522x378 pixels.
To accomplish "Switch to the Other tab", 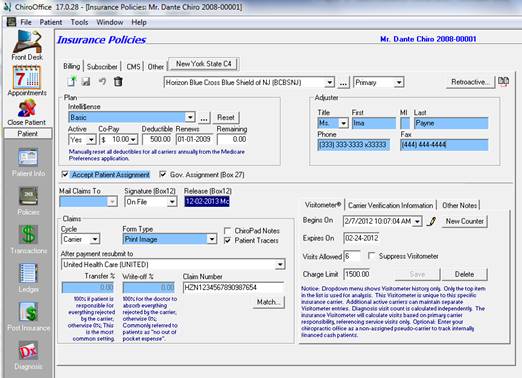I will [156, 67].
